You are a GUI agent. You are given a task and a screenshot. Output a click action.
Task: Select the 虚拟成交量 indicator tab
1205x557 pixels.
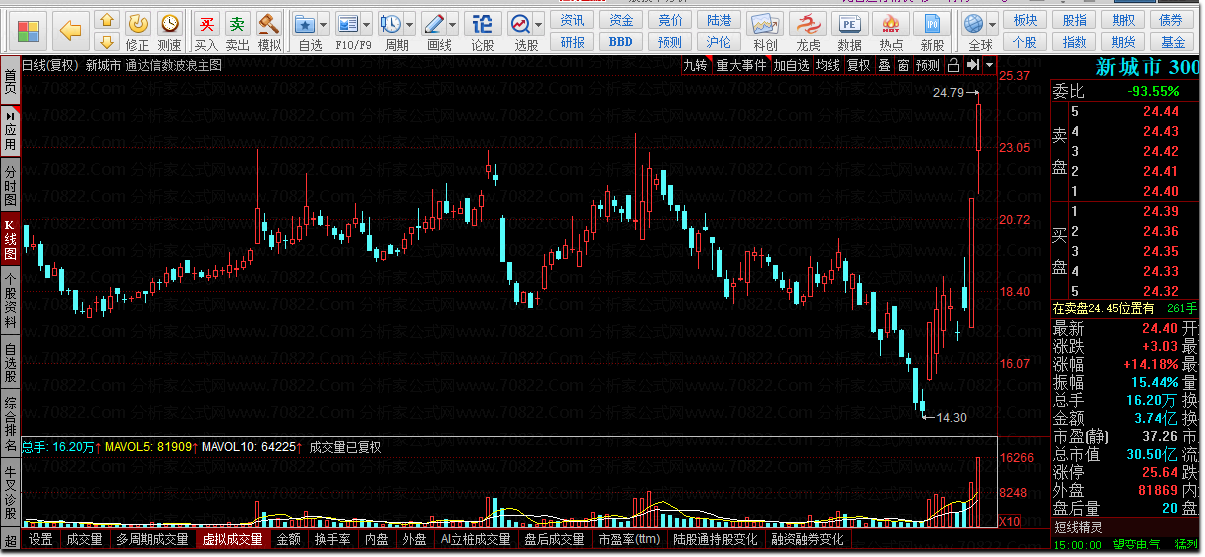pyautogui.click(x=232, y=540)
